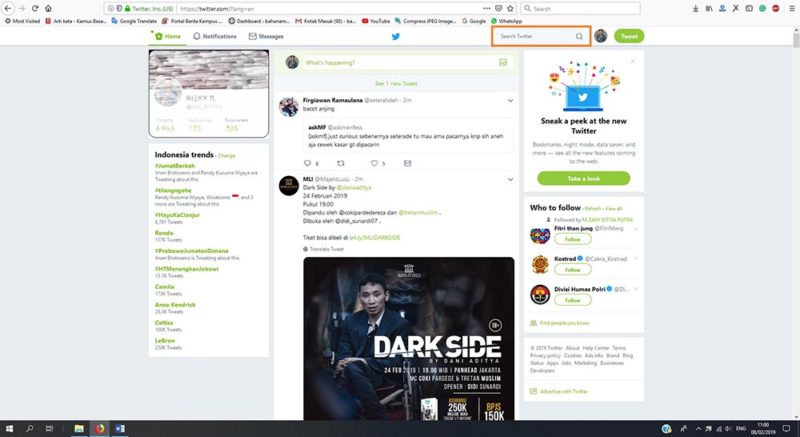Click the Twitter bird logo
The width and height of the screenshot is (800, 437).
point(395,36)
